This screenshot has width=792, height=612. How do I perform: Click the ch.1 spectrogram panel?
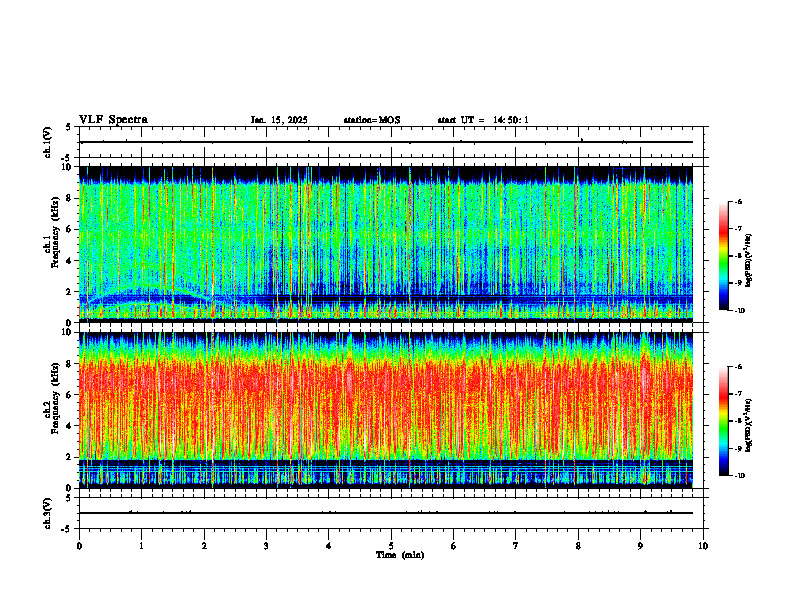tap(386, 244)
